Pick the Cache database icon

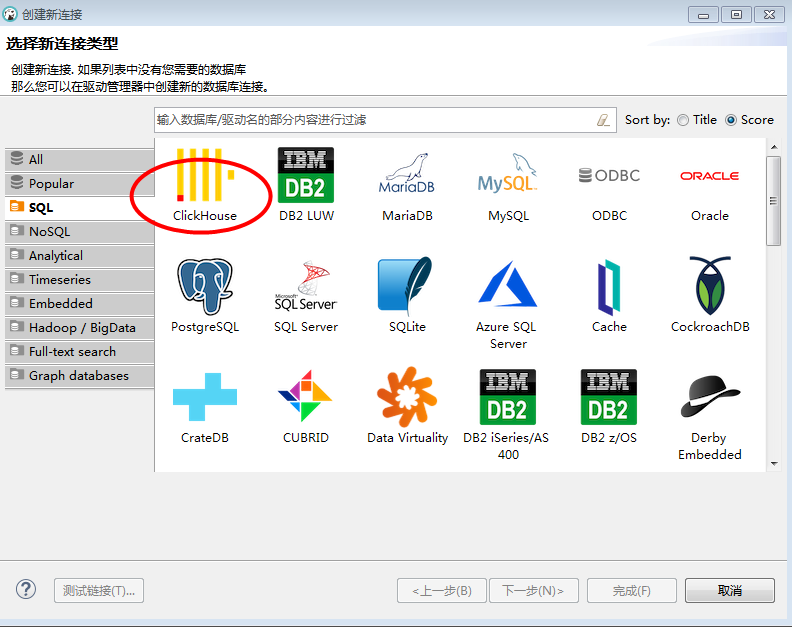pyautogui.click(x=609, y=287)
